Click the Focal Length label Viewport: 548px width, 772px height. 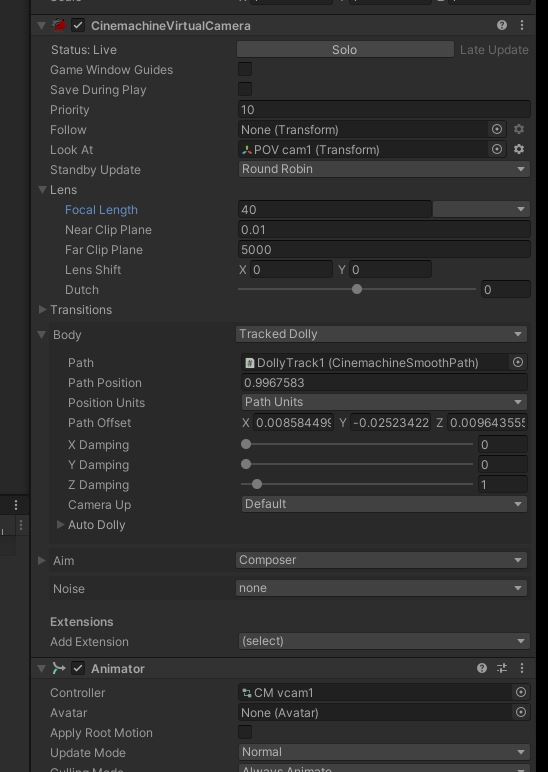point(101,210)
